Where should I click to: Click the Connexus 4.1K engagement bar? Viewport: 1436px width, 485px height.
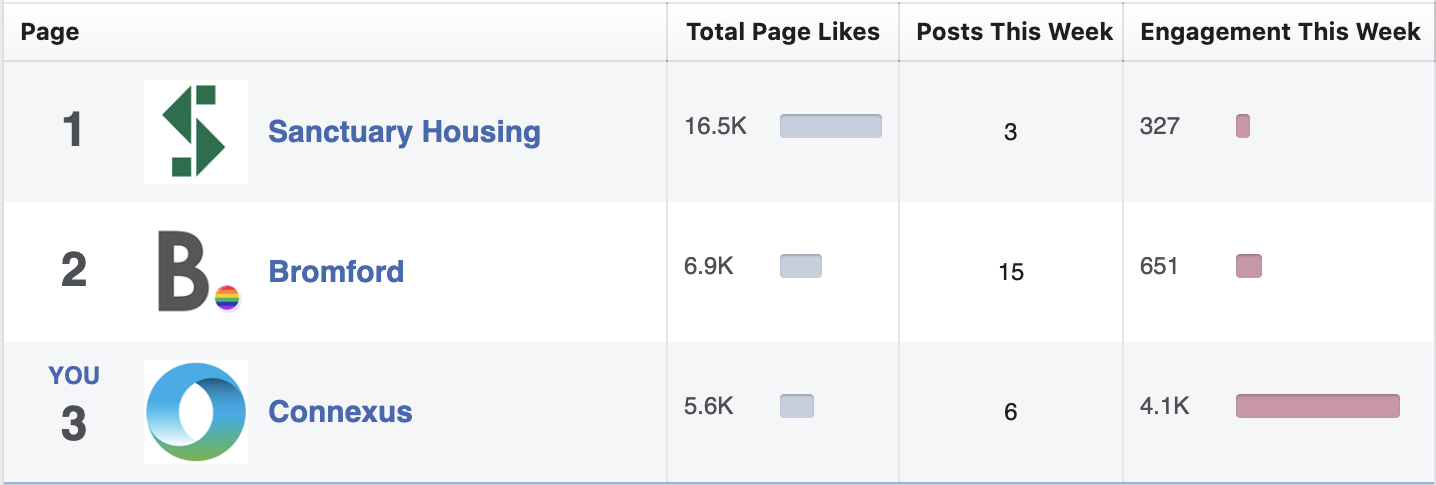[x=1318, y=406]
